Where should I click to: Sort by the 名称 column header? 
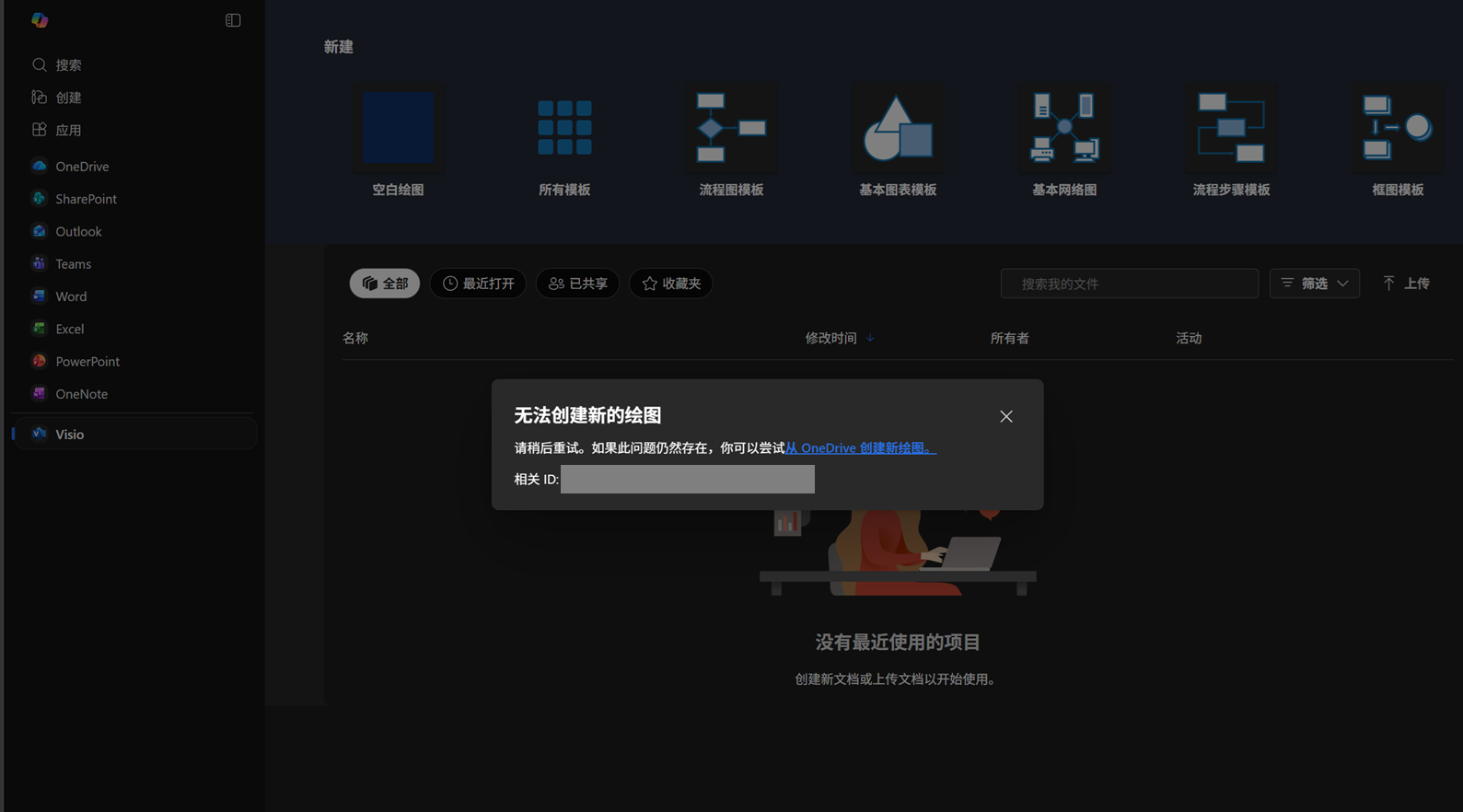[355, 338]
